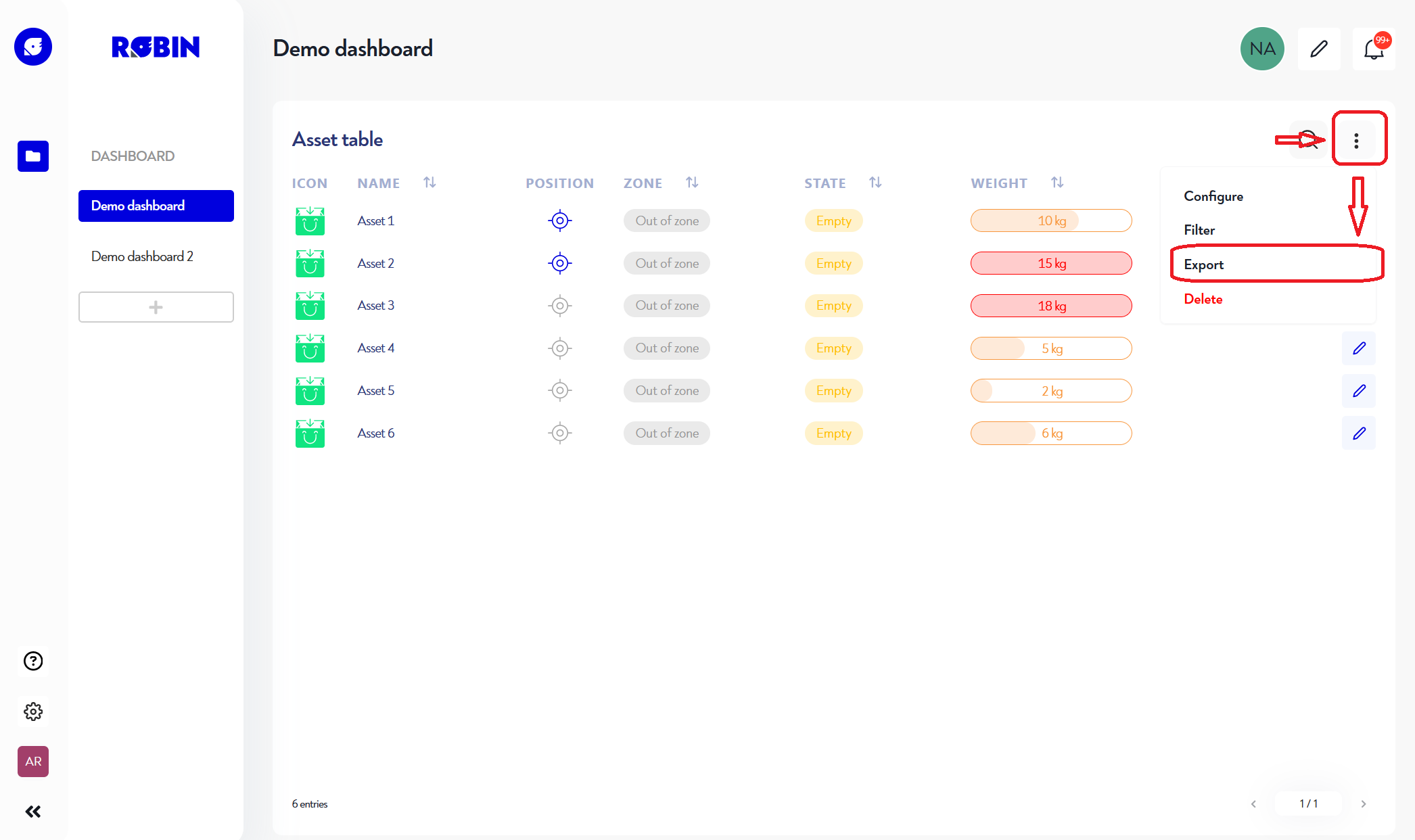
Task: Click the 5 kg weight bar
Action: tap(1051, 348)
